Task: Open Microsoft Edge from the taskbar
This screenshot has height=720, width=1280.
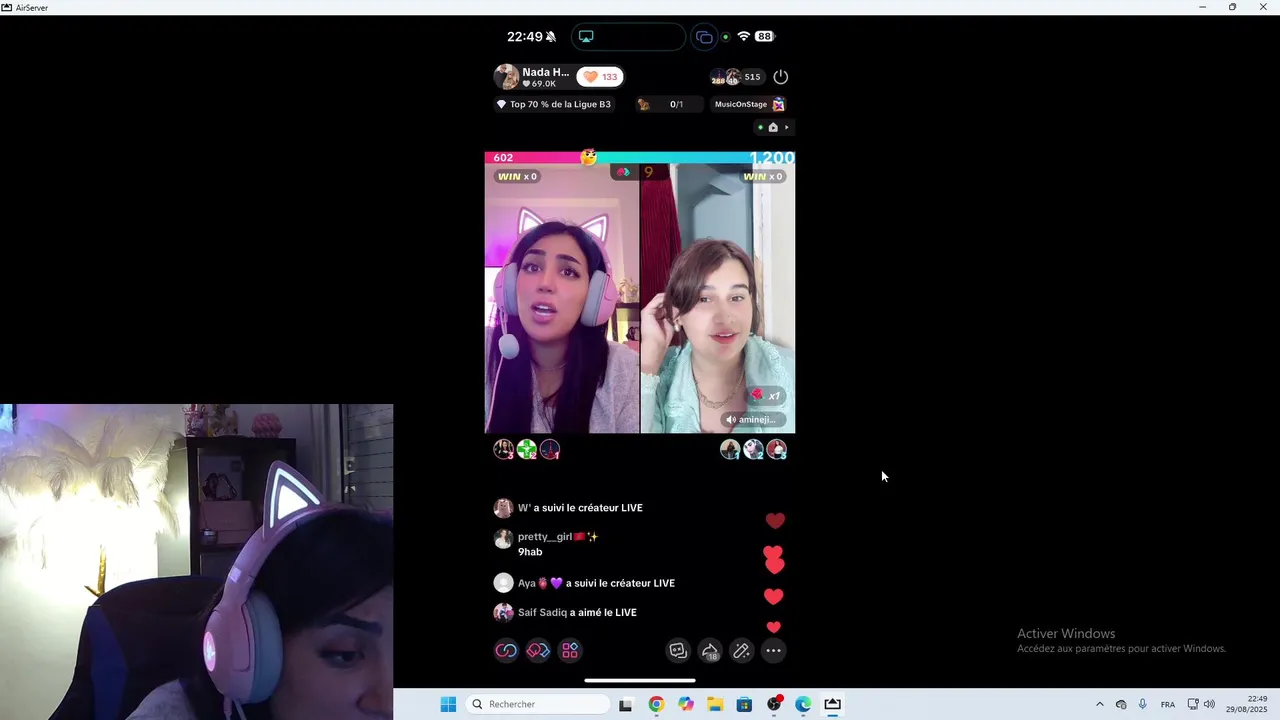Action: tap(803, 704)
